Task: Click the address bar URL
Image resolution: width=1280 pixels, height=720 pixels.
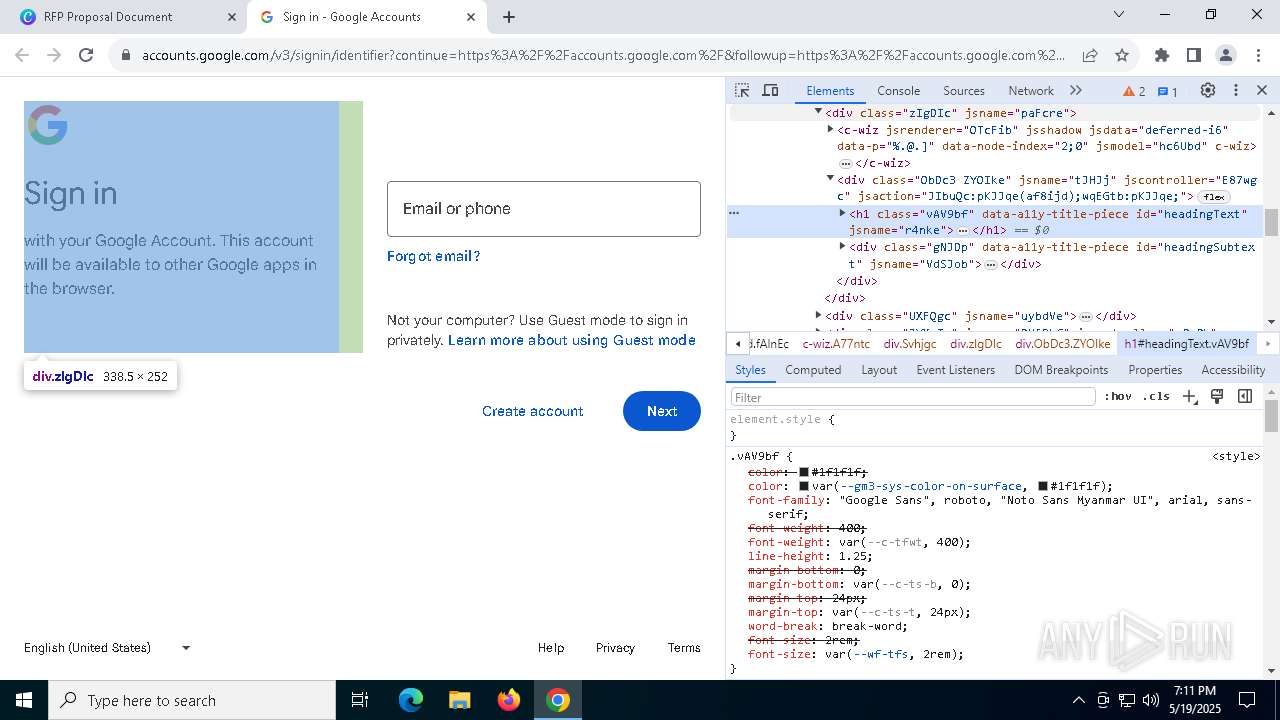Action: tap(603, 56)
